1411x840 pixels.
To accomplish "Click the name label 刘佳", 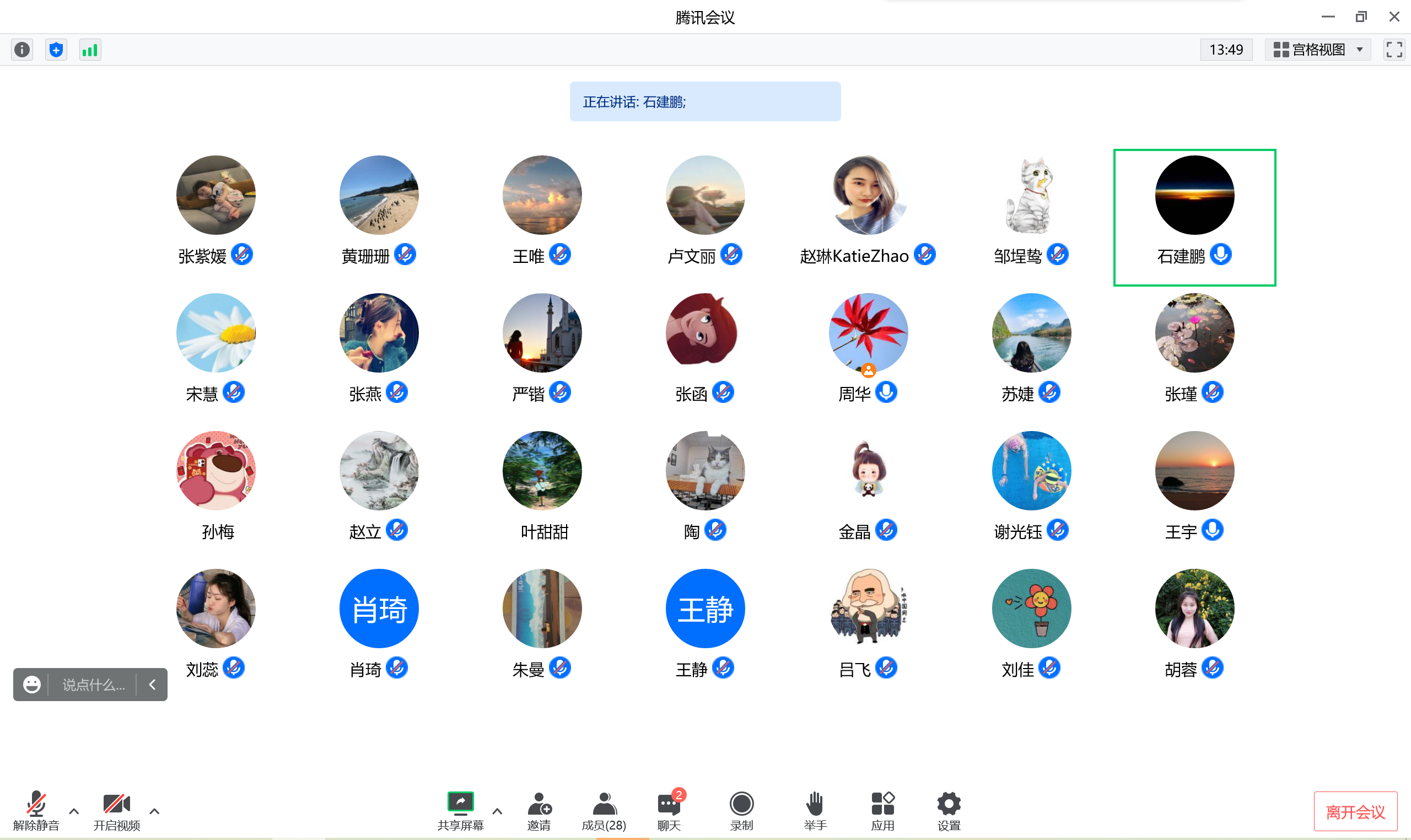I will coord(1017,670).
